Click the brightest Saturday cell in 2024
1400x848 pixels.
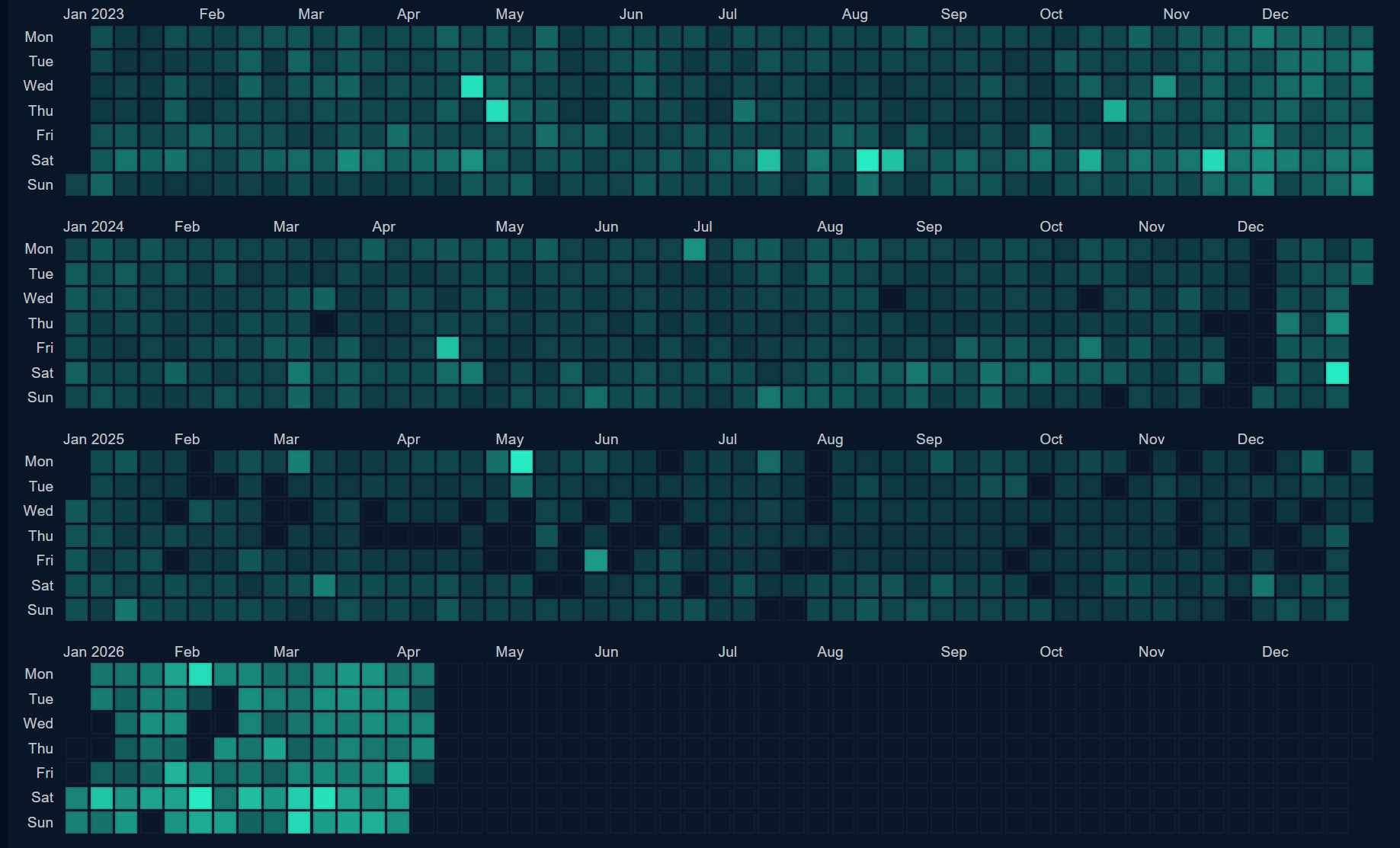(1338, 373)
